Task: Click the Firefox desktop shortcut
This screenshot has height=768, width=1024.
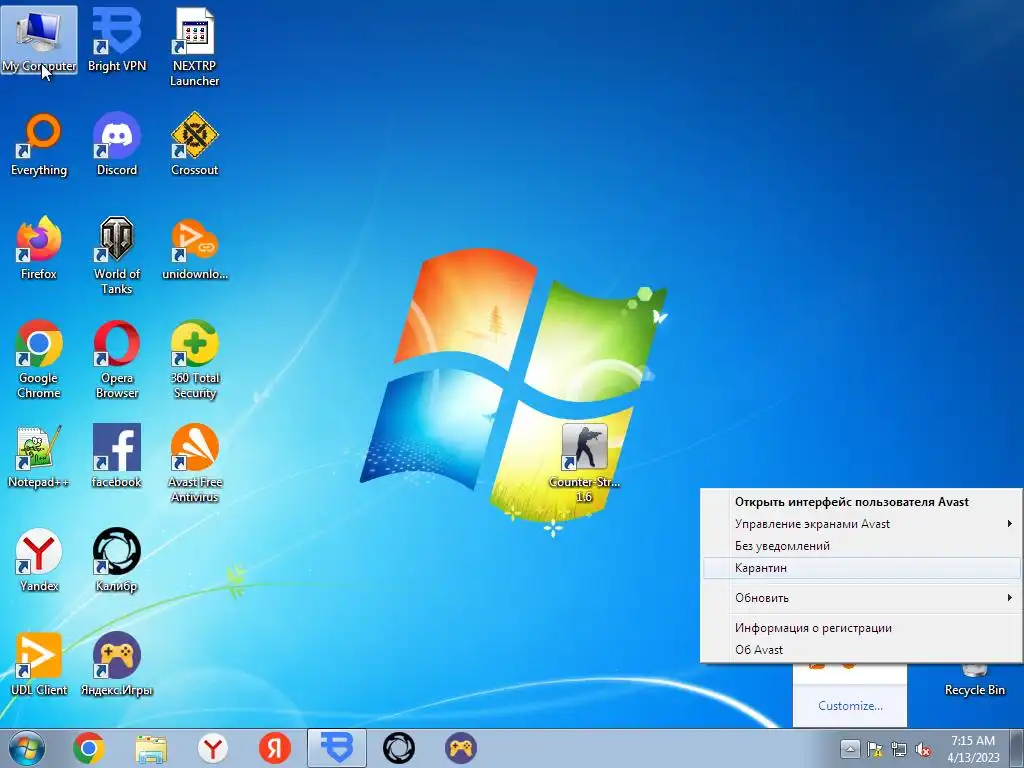Action: pyautogui.click(x=39, y=248)
